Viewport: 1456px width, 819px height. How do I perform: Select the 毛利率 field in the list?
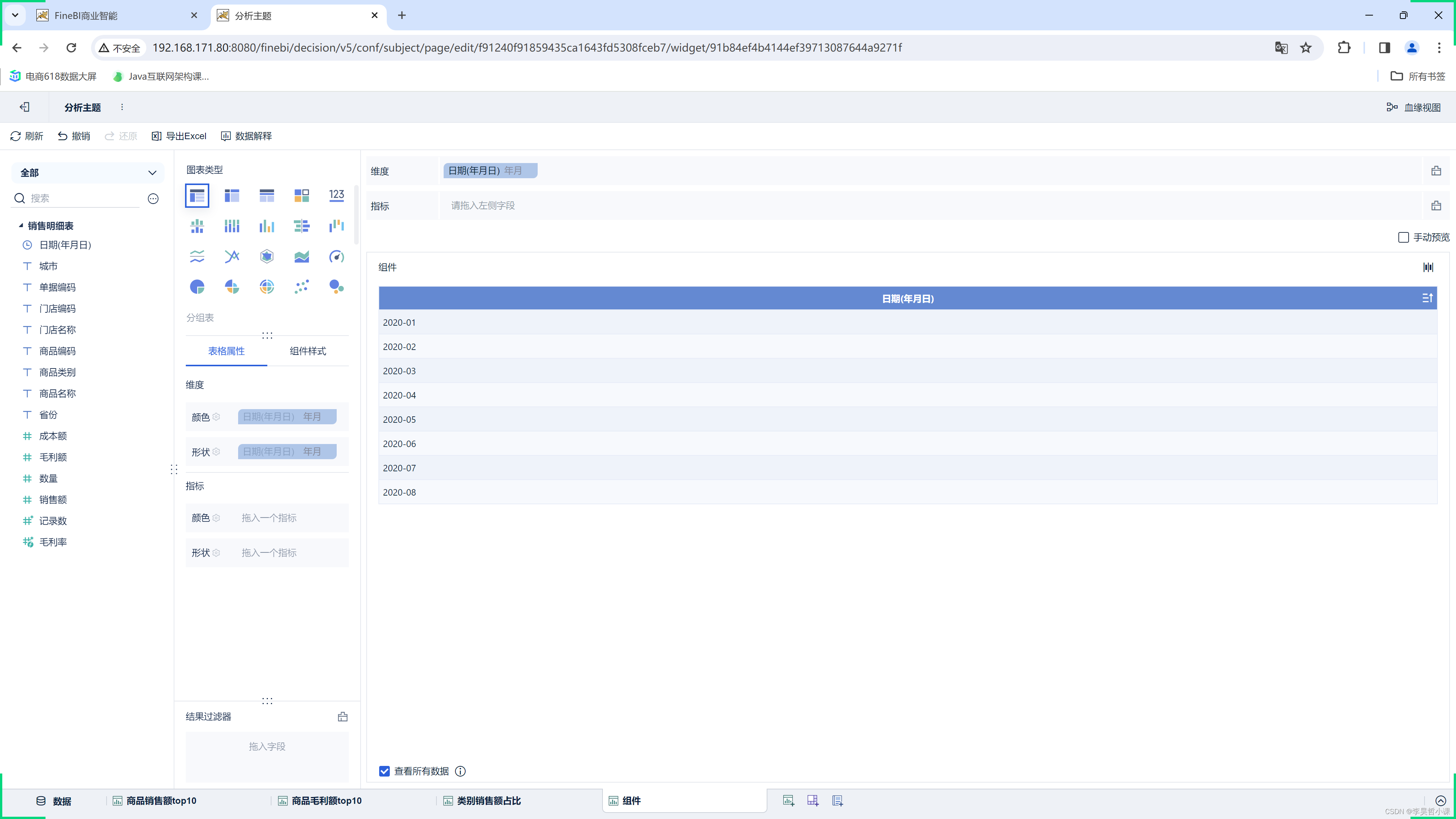pos(53,542)
